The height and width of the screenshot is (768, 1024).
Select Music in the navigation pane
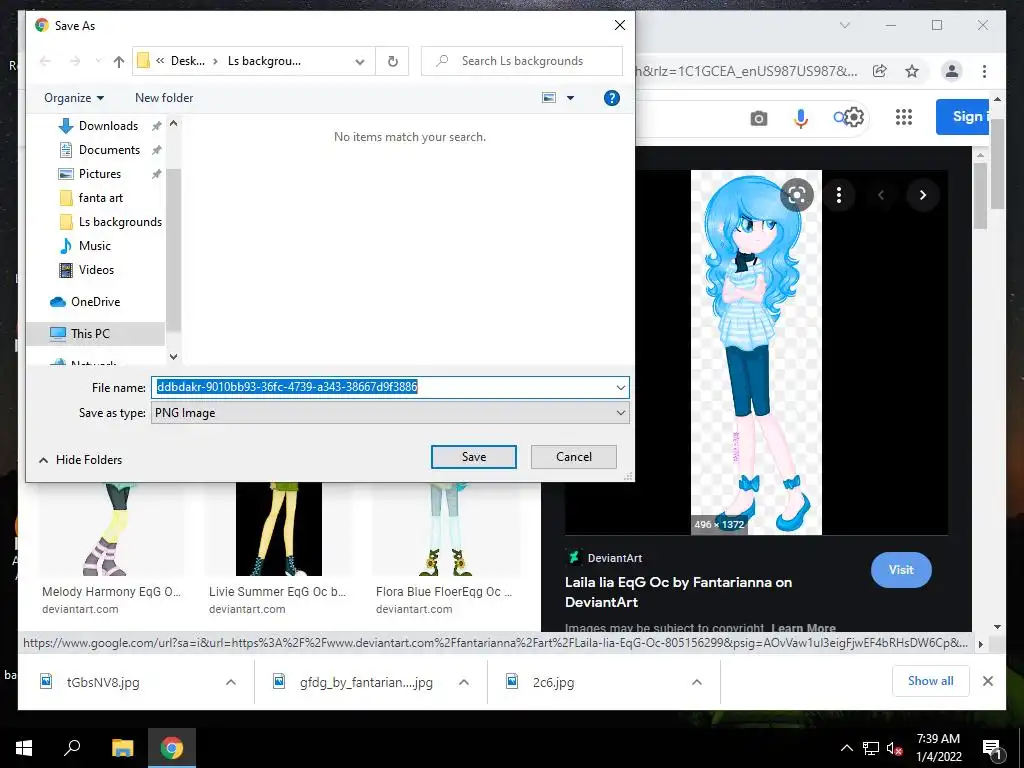tap(95, 246)
